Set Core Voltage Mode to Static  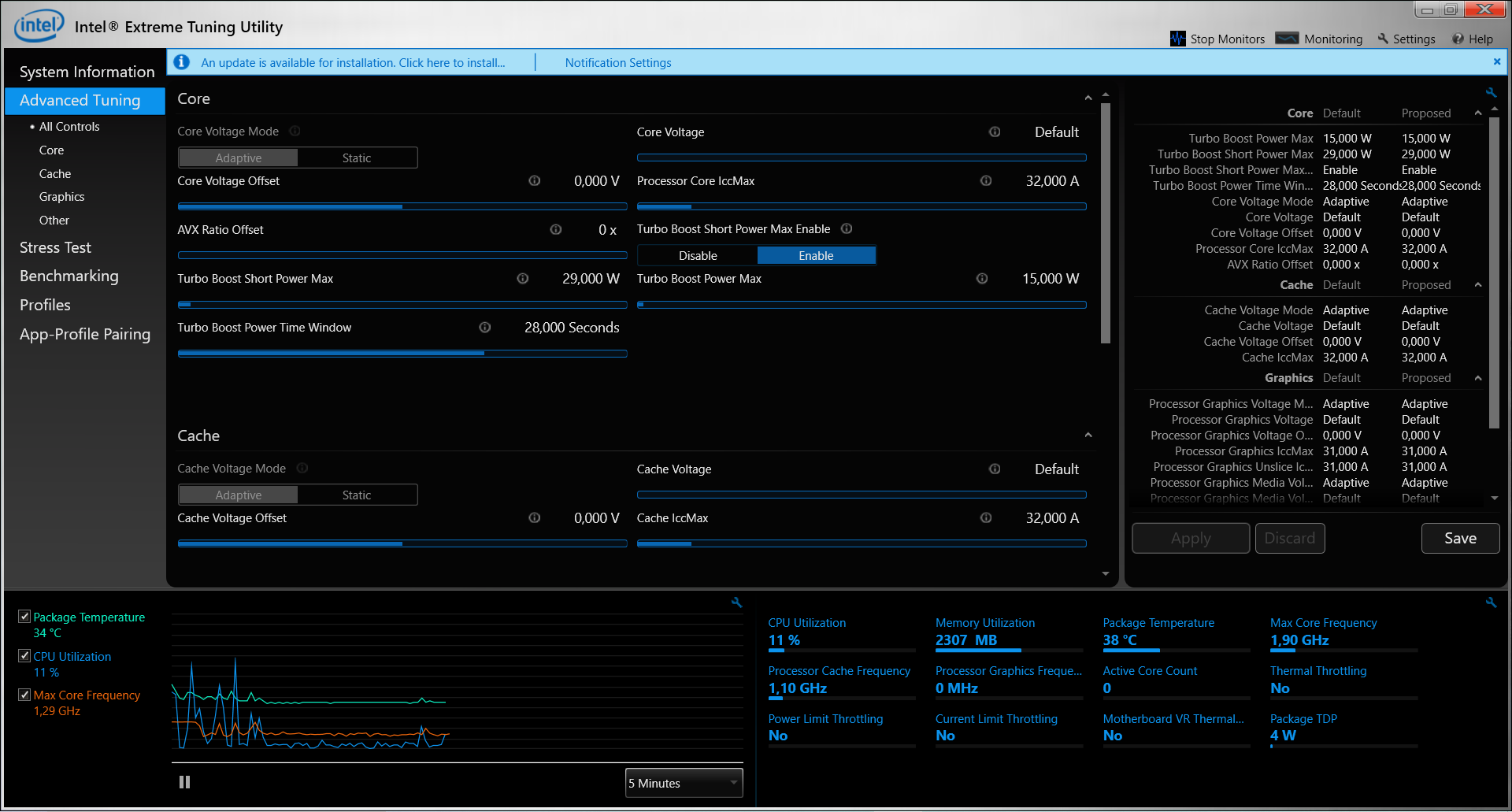(357, 158)
